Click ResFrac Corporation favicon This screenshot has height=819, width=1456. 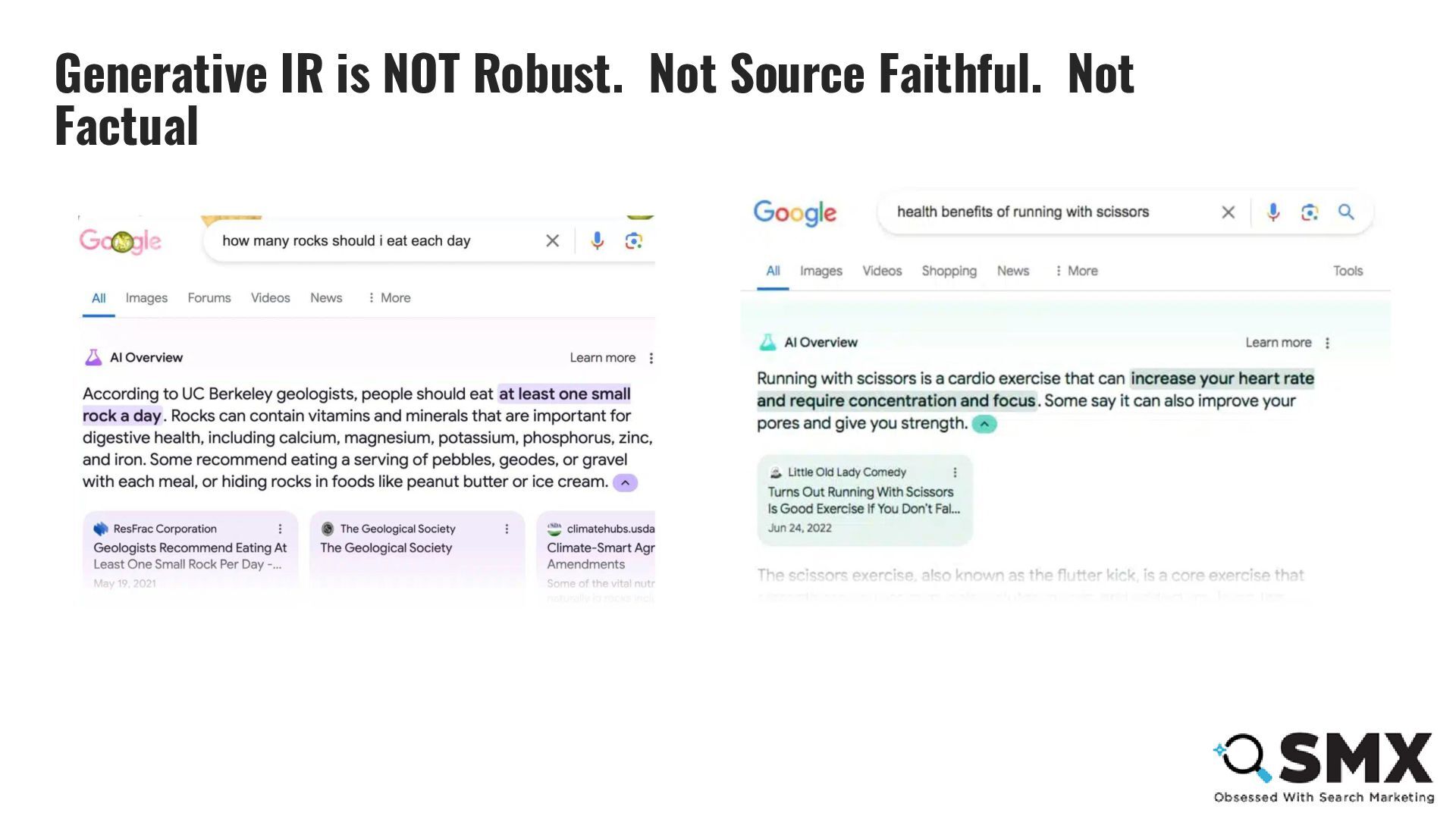pos(101,529)
